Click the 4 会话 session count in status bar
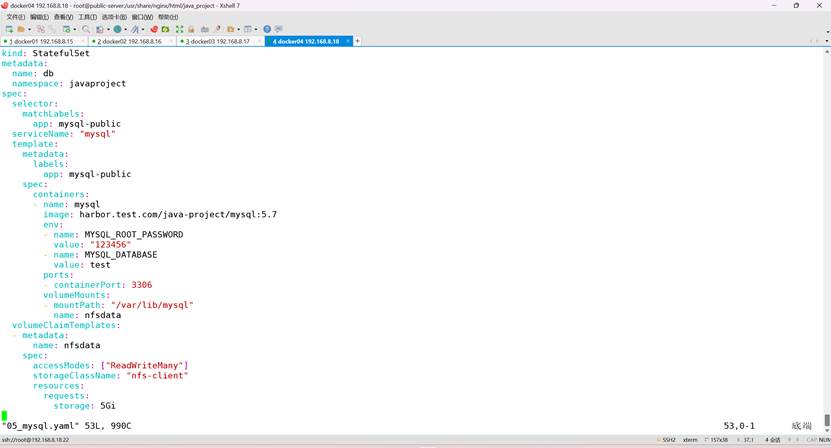Image resolution: width=831 pixels, height=448 pixels. click(773, 440)
